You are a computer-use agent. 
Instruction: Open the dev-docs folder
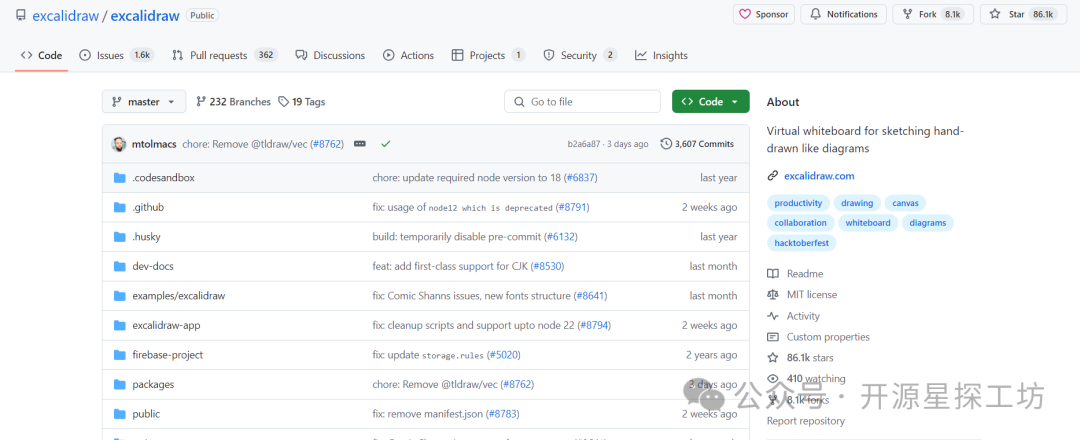point(153,266)
